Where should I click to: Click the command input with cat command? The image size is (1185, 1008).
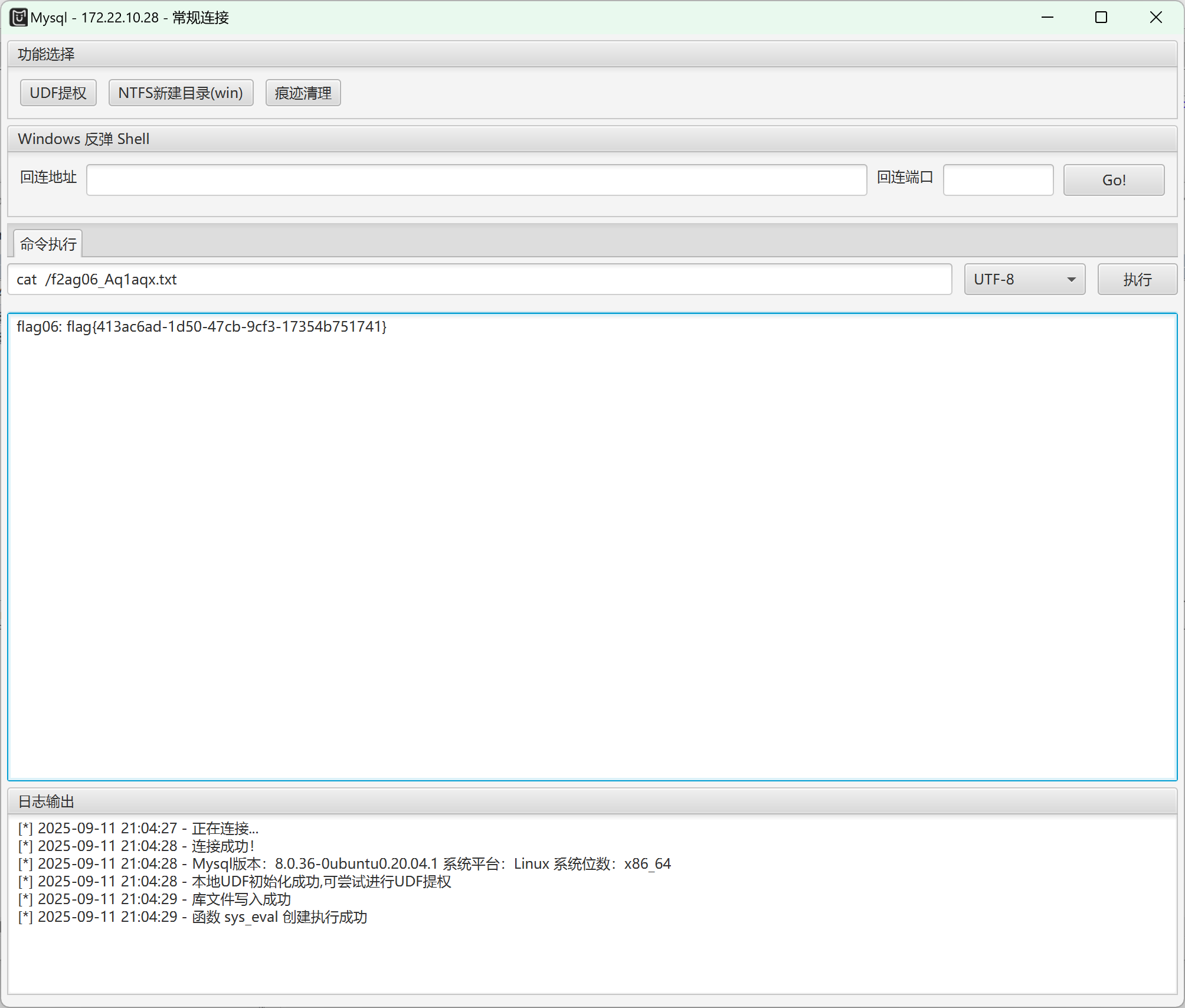(479, 279)
